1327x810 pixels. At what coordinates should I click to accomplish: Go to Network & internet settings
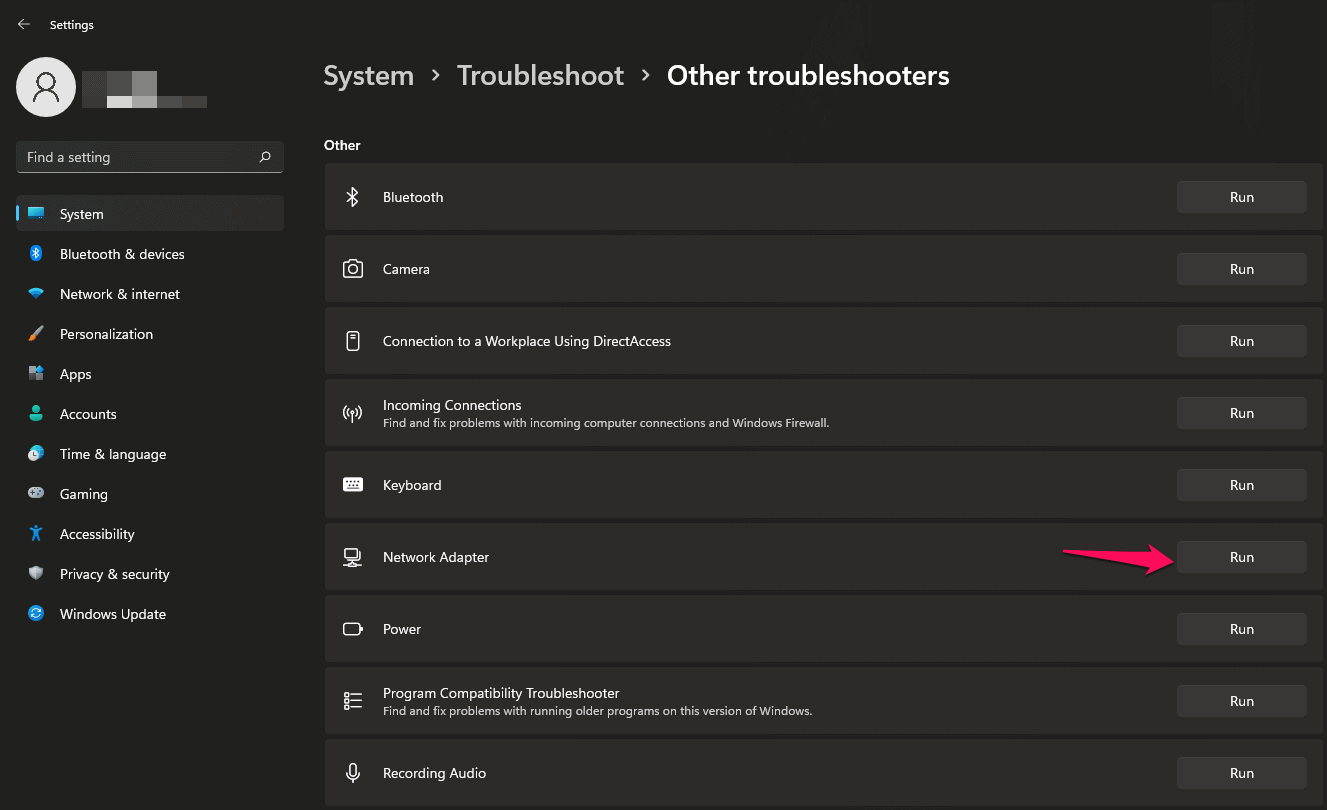pos(150,294)
